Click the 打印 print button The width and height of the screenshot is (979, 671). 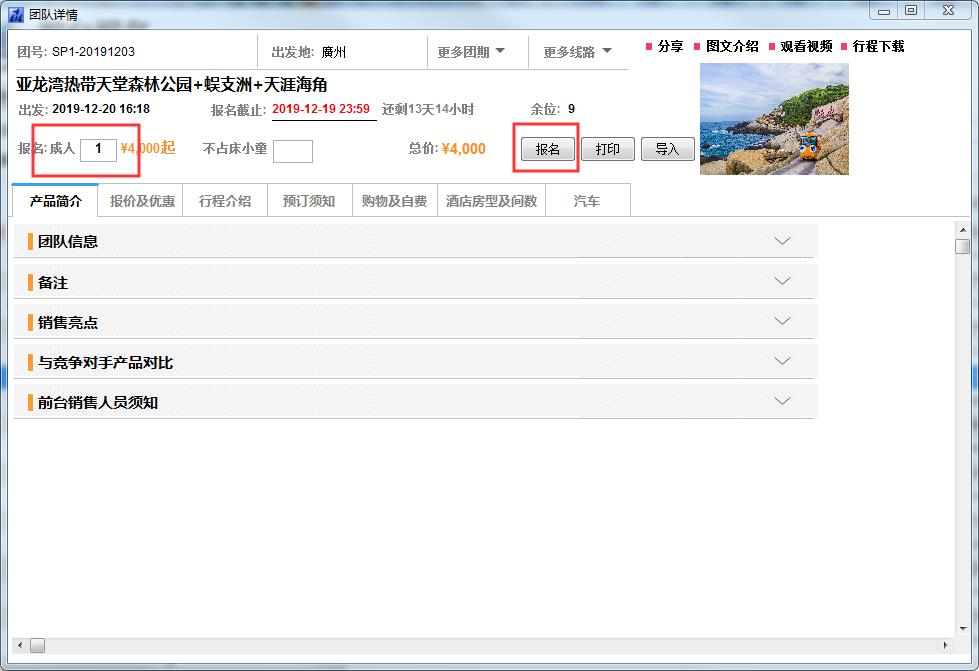tap(608, 149)
